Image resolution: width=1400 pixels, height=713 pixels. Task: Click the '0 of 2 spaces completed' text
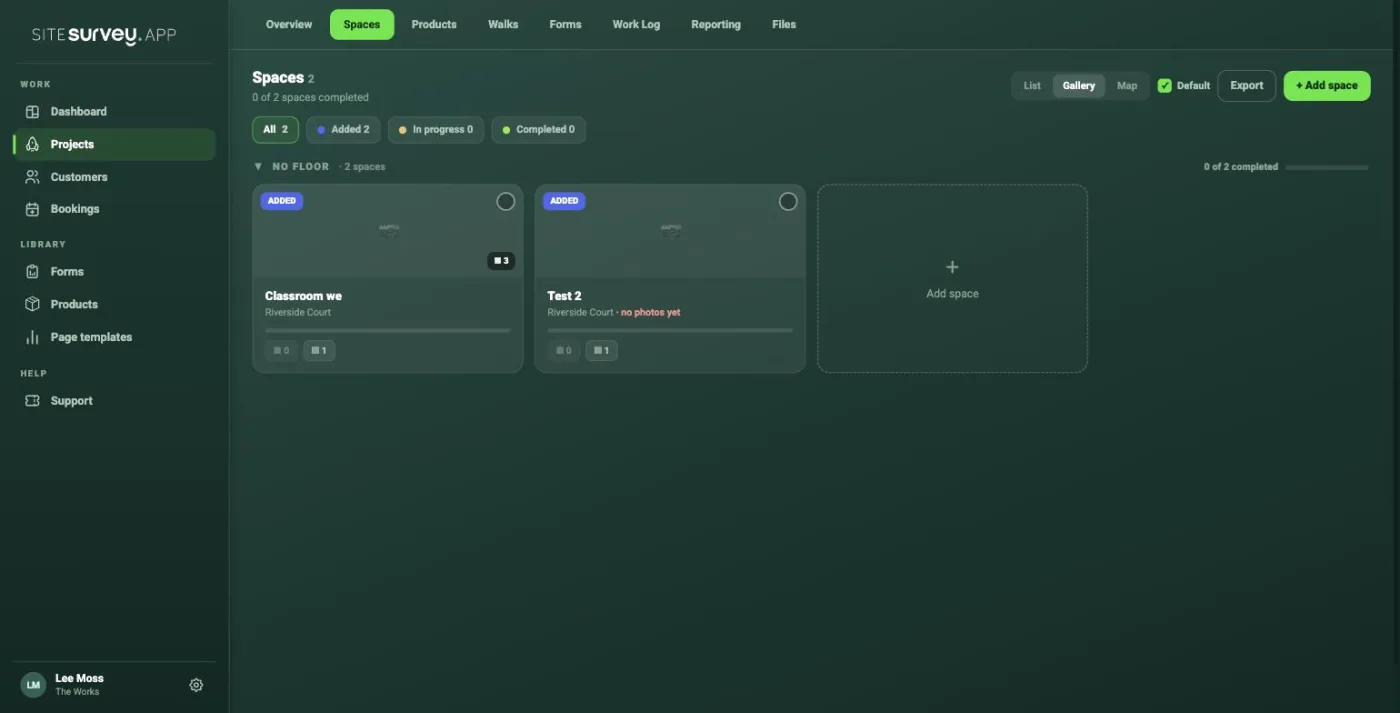click(x=311, y=98)
